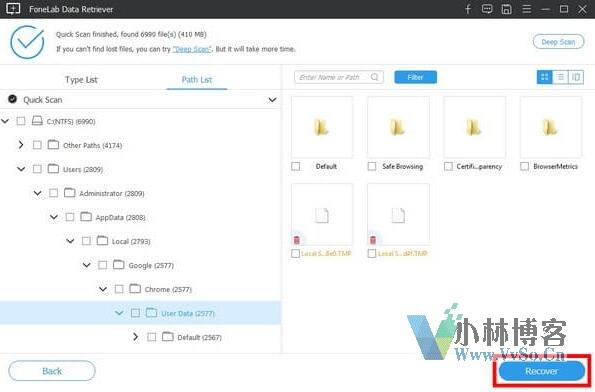Open the hamburger menu icon

click(x=526, y=9)
